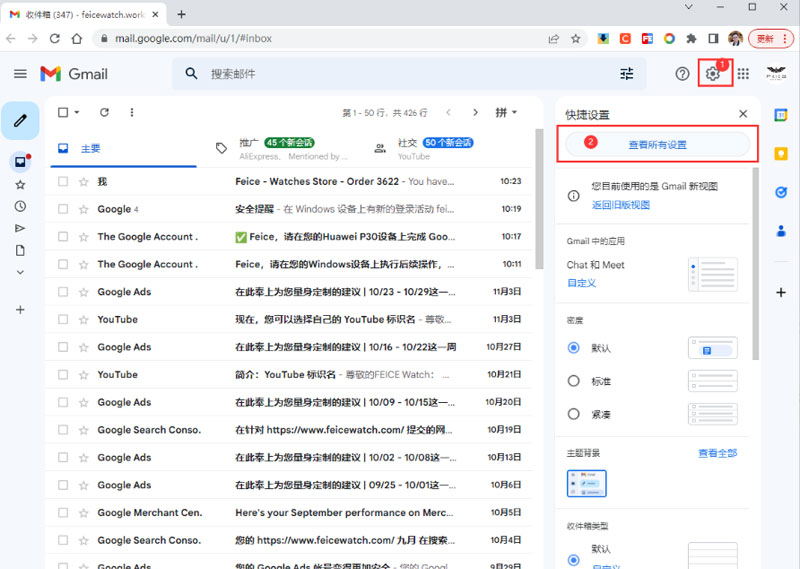Viewport: 800px width, 569px height.
Task: Show search options filter icon
Action: [627, 74]
